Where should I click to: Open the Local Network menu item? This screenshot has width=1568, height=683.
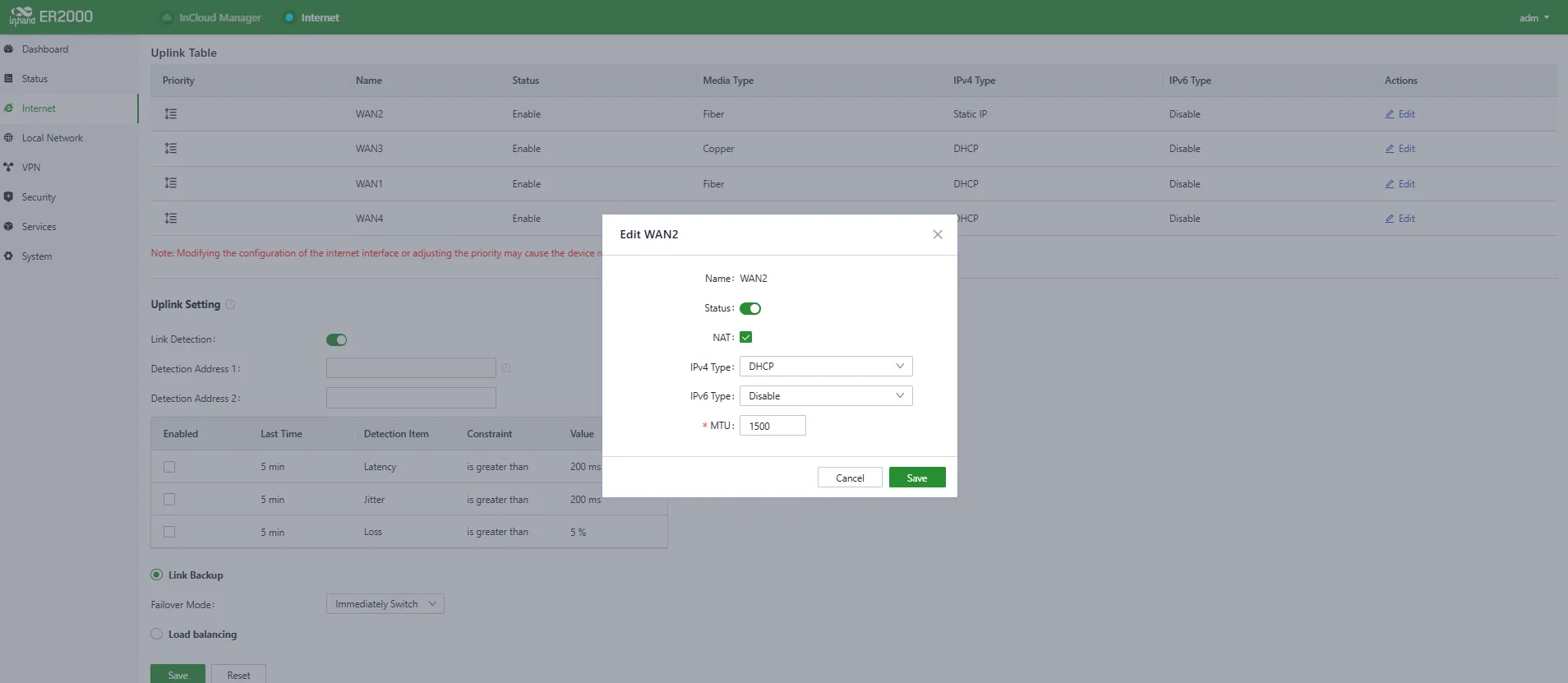69,138
